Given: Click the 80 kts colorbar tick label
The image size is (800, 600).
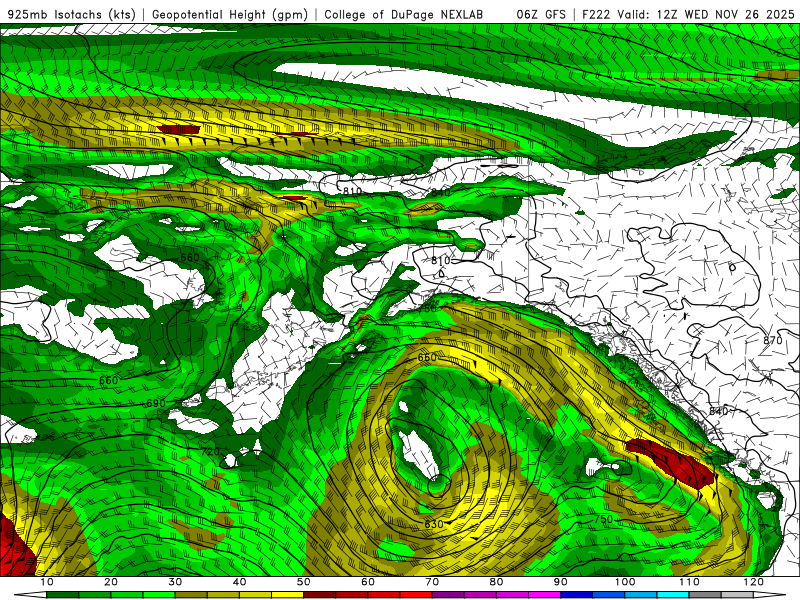Looking at the screenshot, I should click(x=496, y=582).
